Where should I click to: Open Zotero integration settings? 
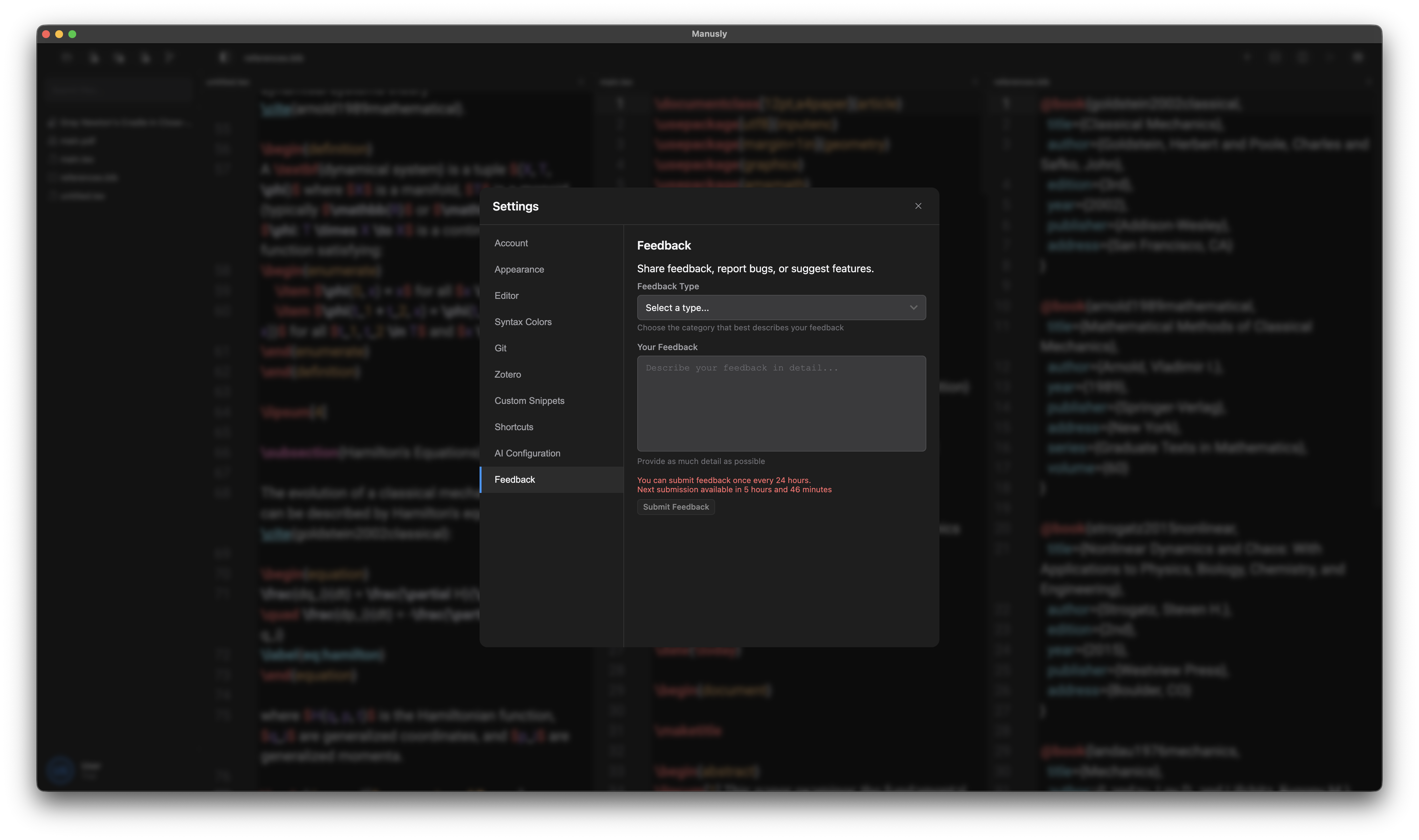pos(507,374)
